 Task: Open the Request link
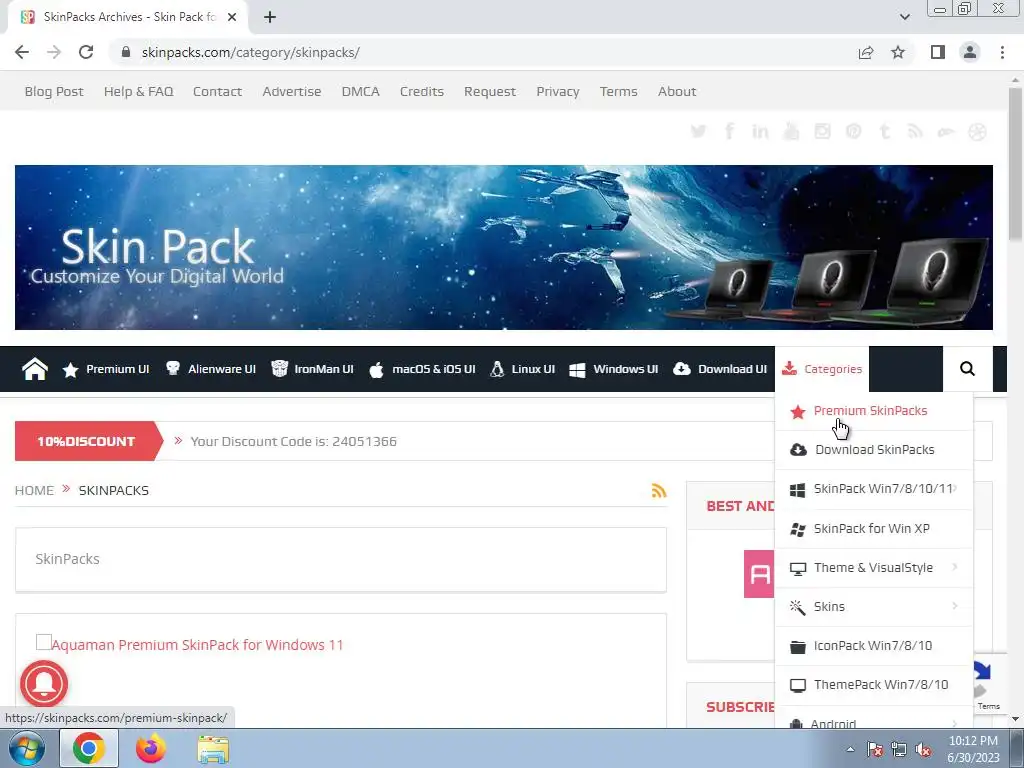(x=490, y=91)
